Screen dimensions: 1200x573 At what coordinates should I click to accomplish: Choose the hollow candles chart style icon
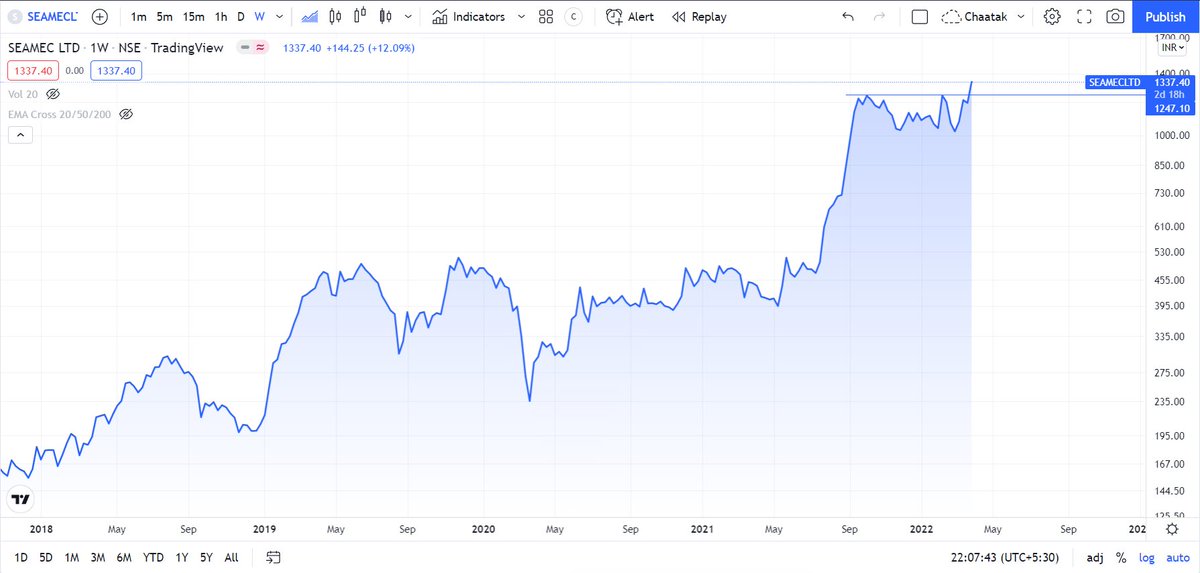(360, 17)
